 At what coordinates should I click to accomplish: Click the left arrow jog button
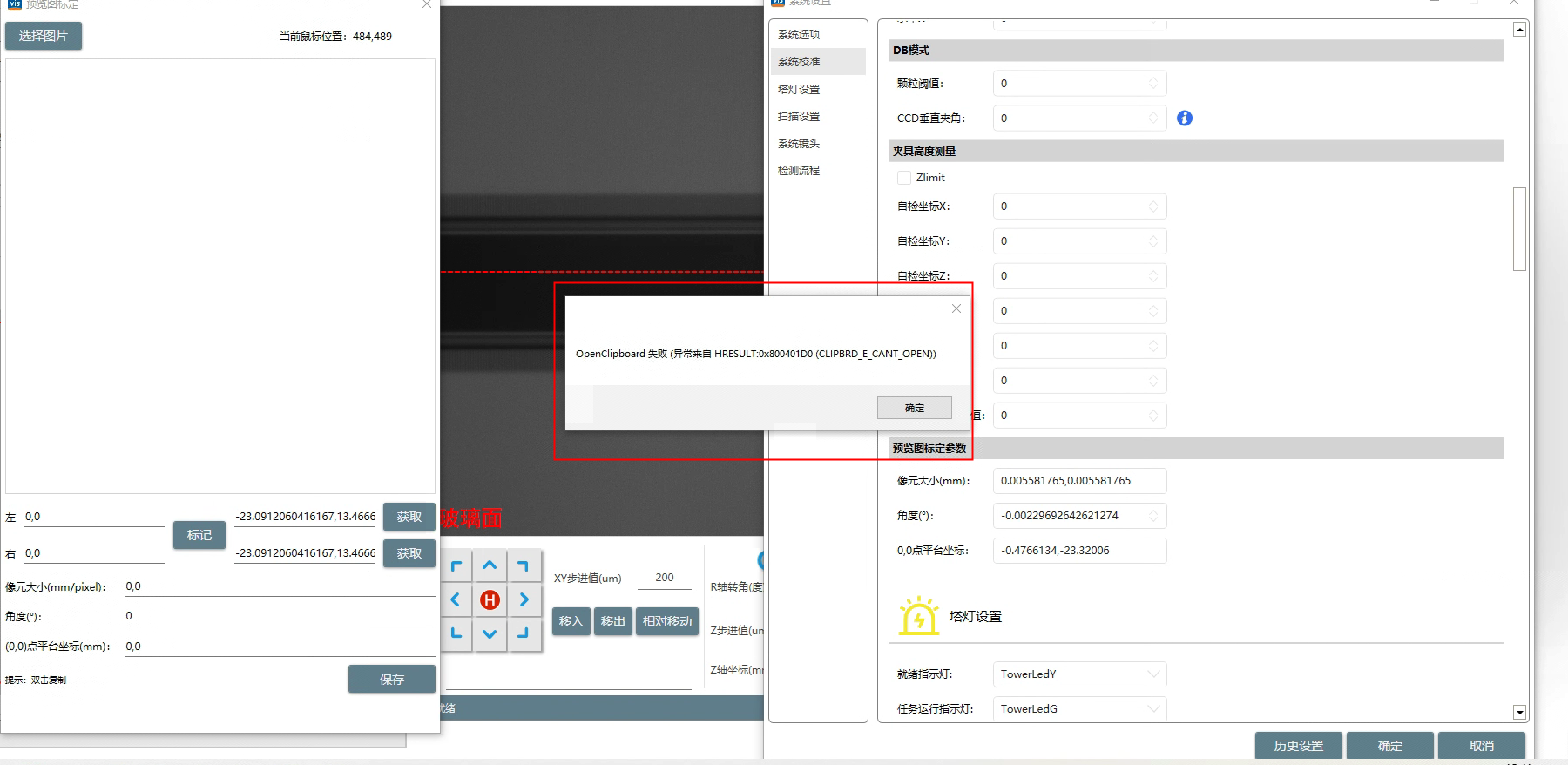[456, 599]
